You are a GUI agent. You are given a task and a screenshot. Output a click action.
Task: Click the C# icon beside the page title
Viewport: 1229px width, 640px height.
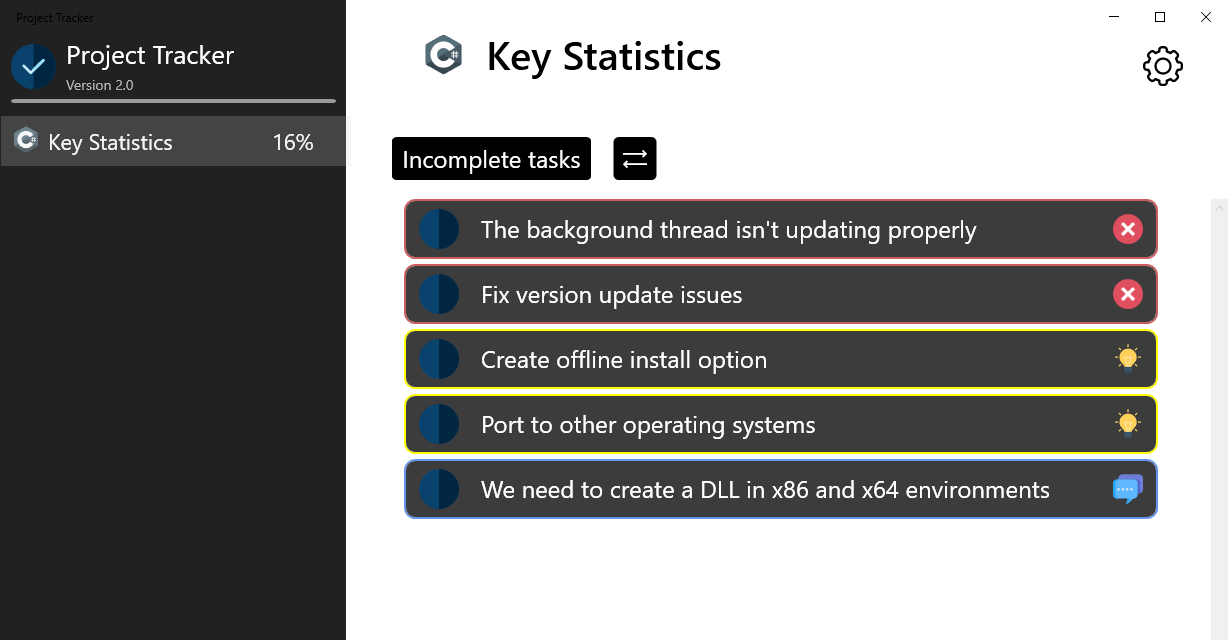coord(443,55)
